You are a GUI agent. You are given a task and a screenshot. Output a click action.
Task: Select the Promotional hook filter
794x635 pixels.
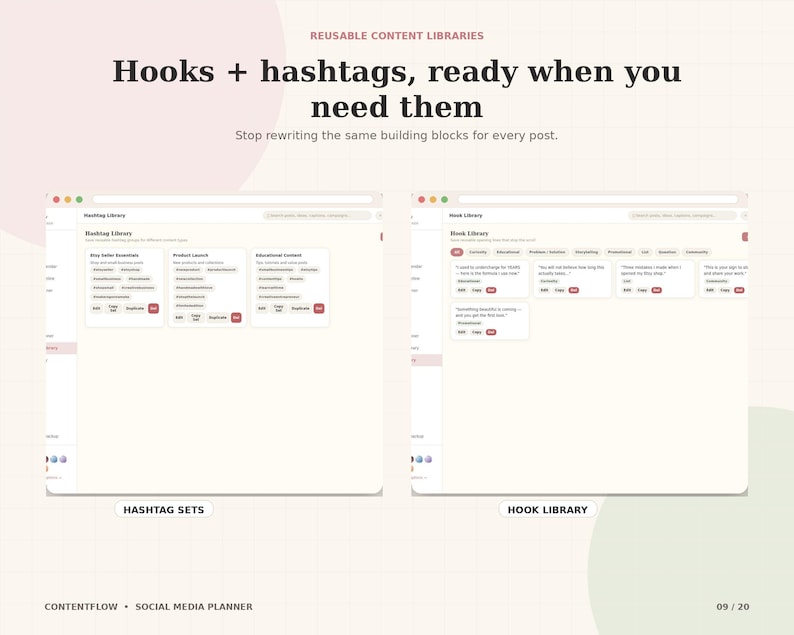pyautogui.click(x=620, y=252)
